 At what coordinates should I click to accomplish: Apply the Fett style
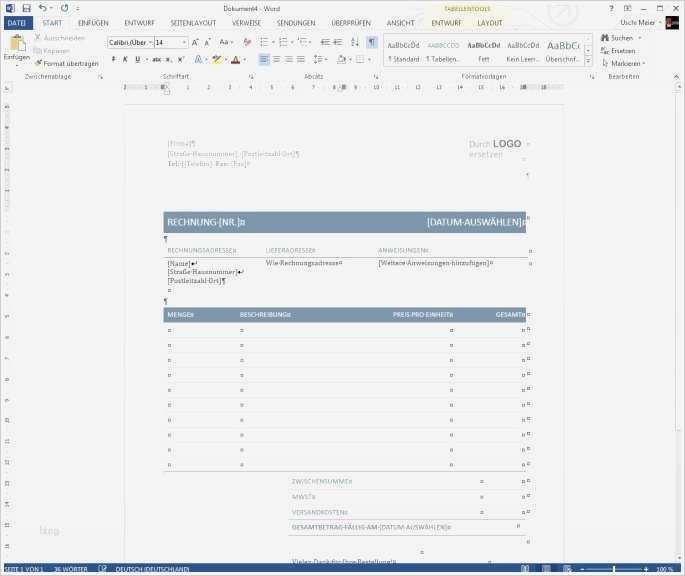pos(484,52)
